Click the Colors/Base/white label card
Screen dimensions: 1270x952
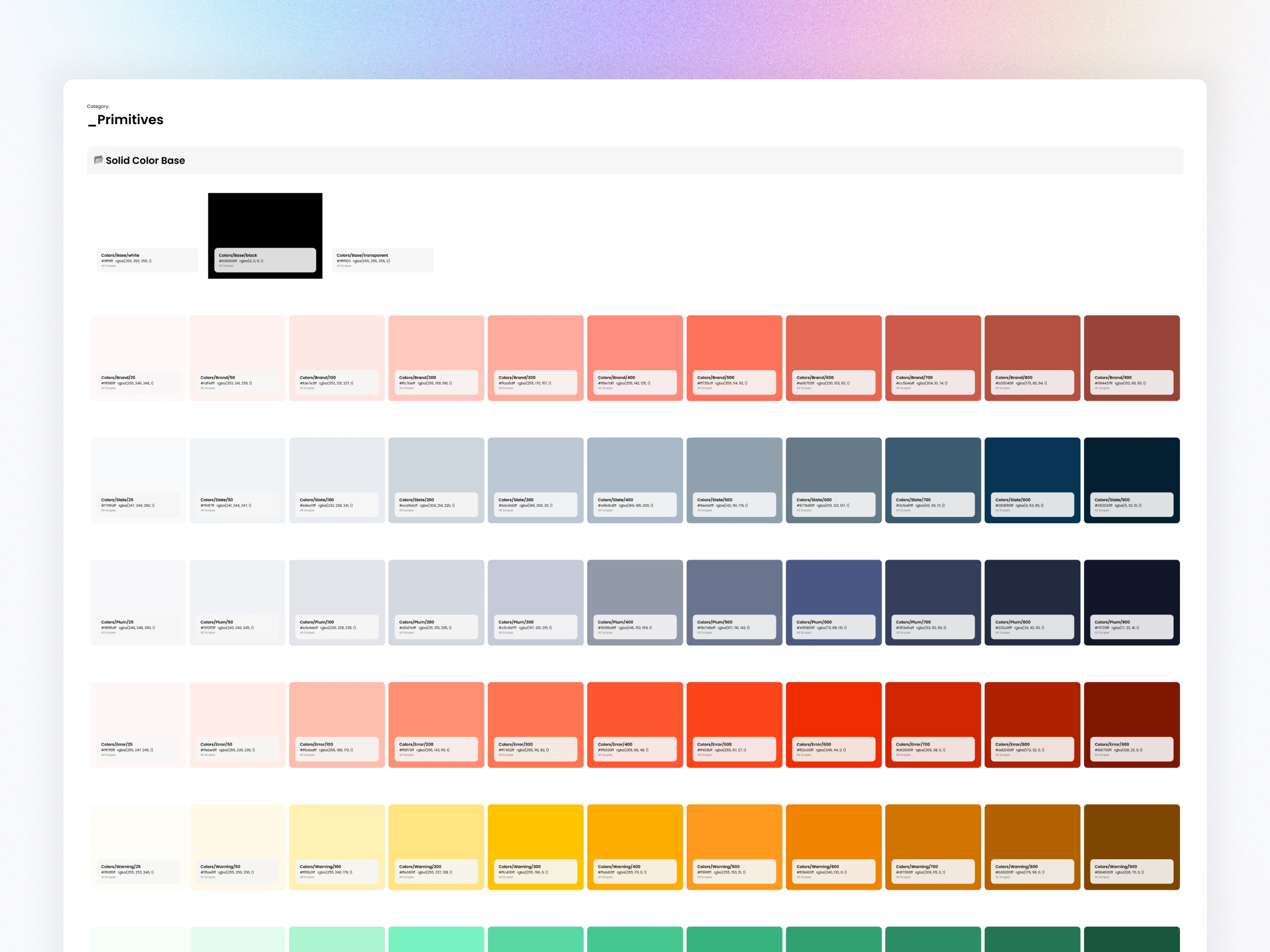(148, 260)
